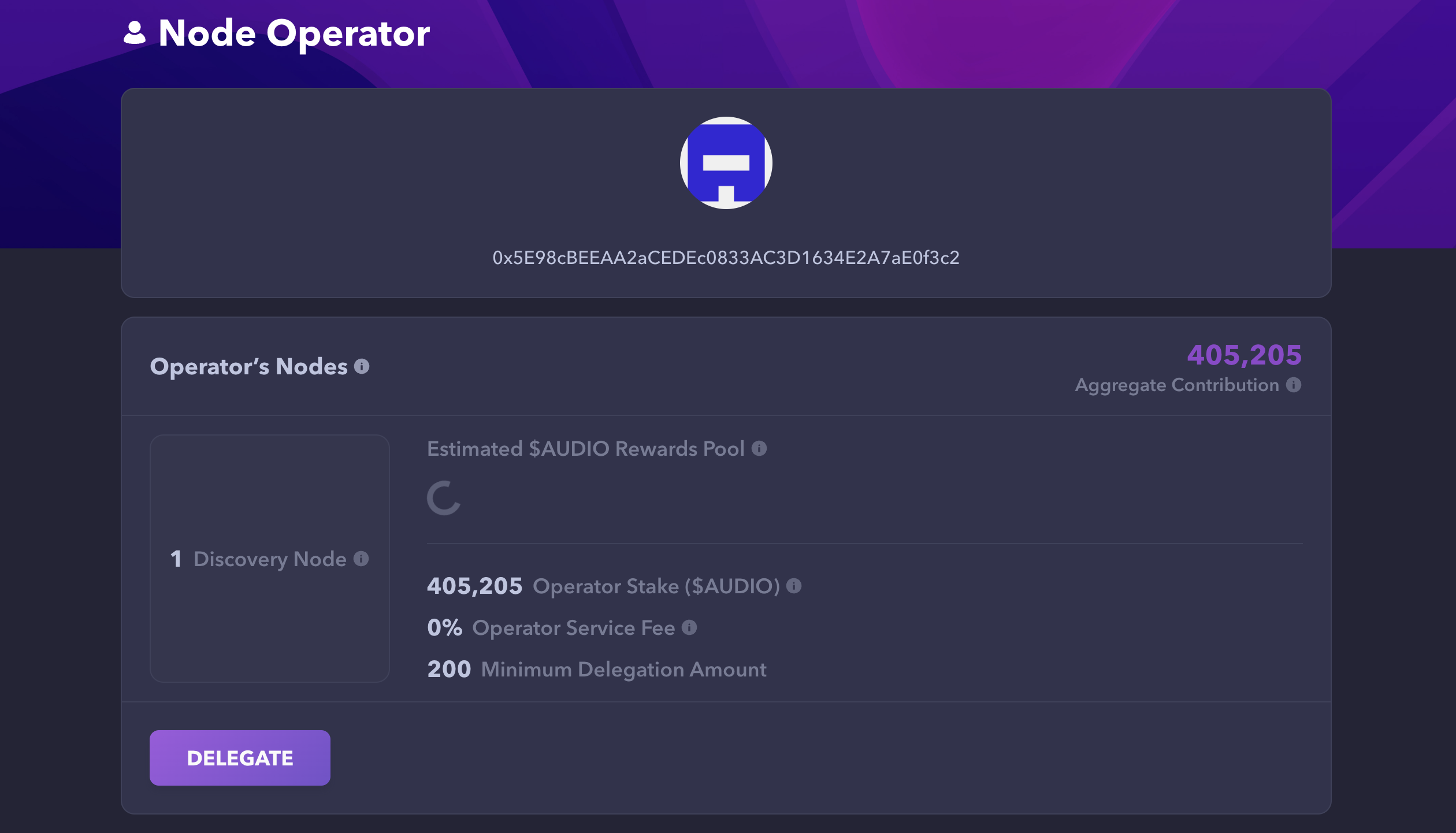Click the 405,205 Operator Stake value
This screenshot has width=1456, height=833.
point(474,586)
